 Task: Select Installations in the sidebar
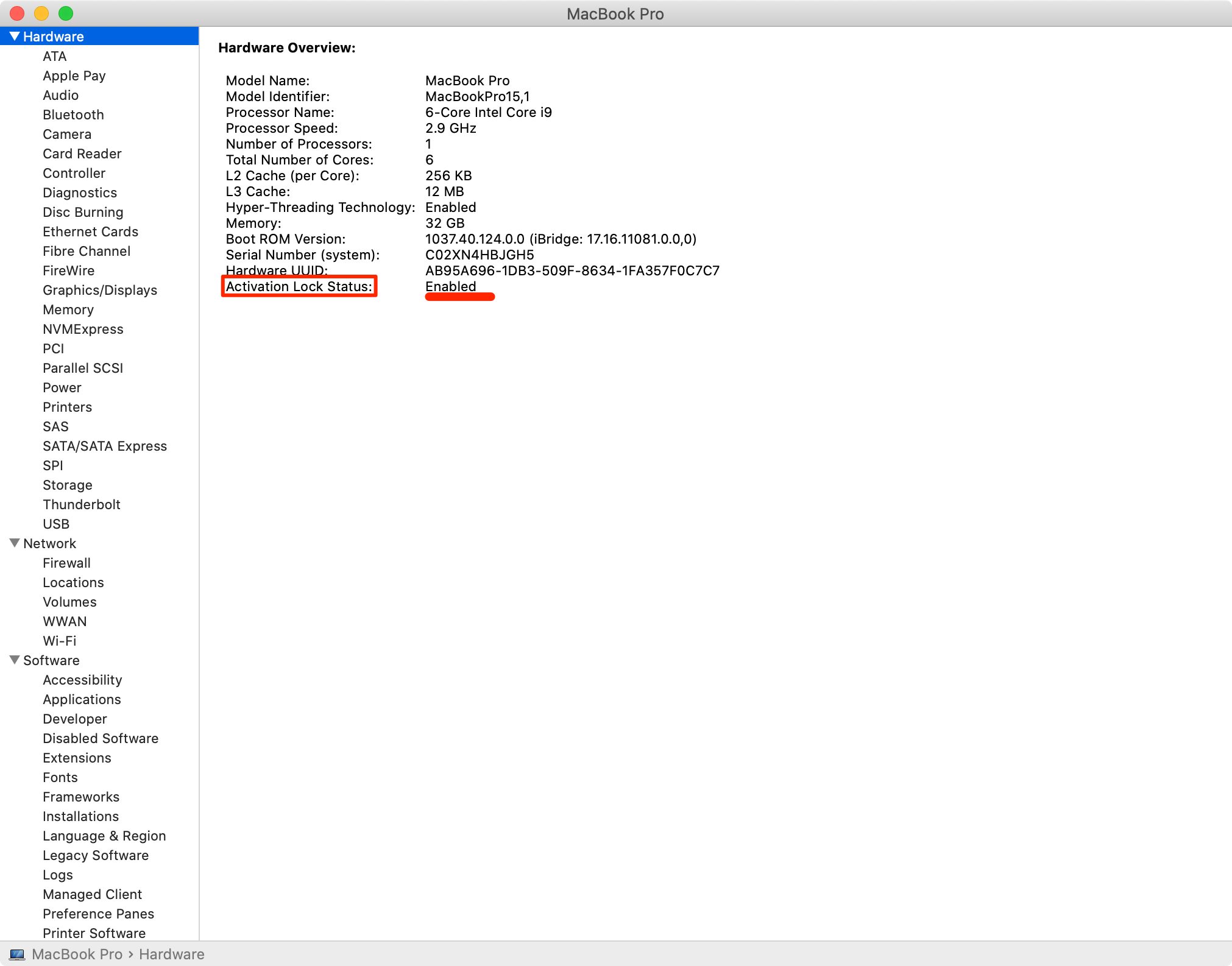81,816
